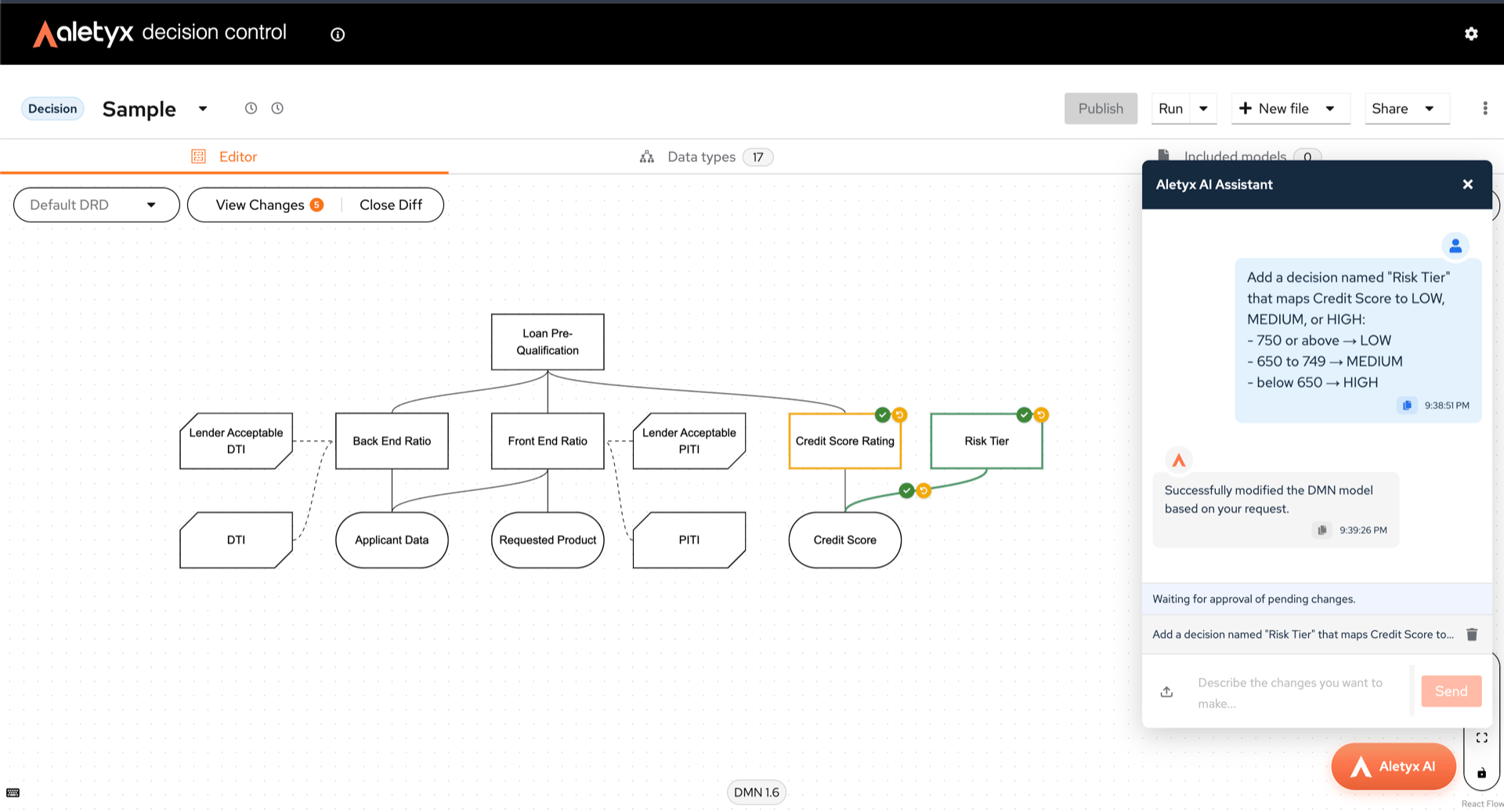Expand the Run options arrow

pos(1203,108)
